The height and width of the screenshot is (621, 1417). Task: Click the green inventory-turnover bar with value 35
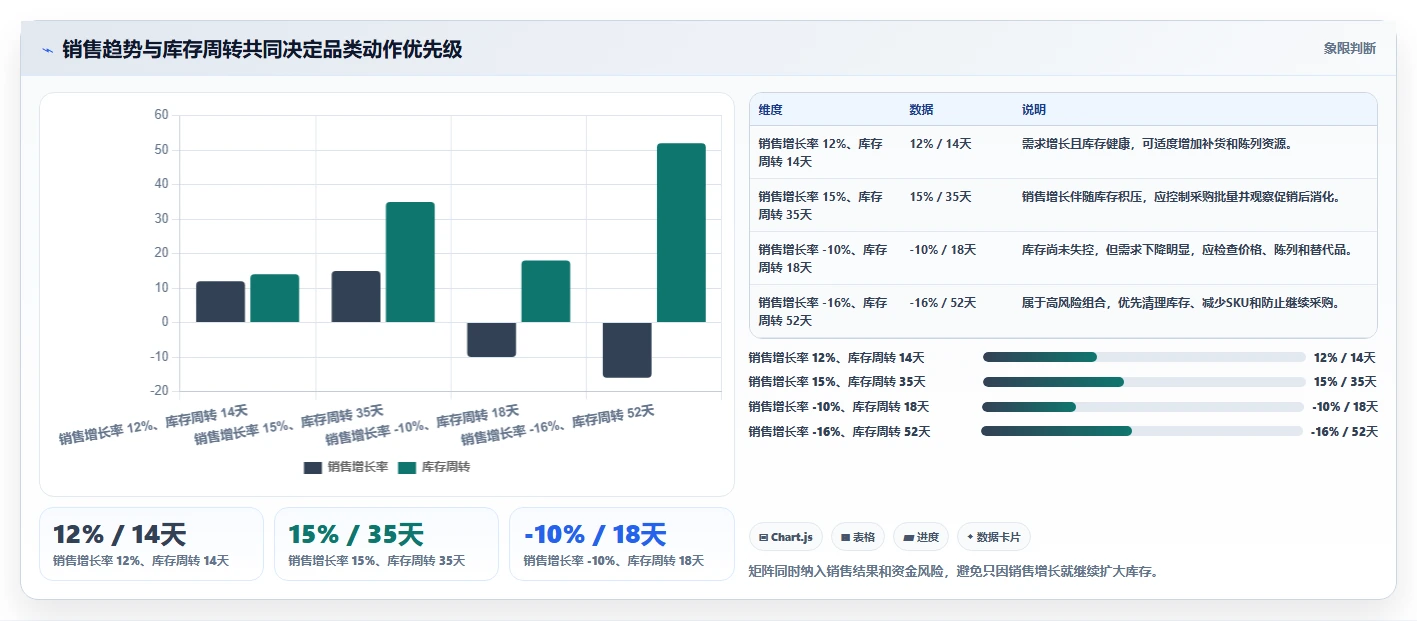tap(410, 262)
